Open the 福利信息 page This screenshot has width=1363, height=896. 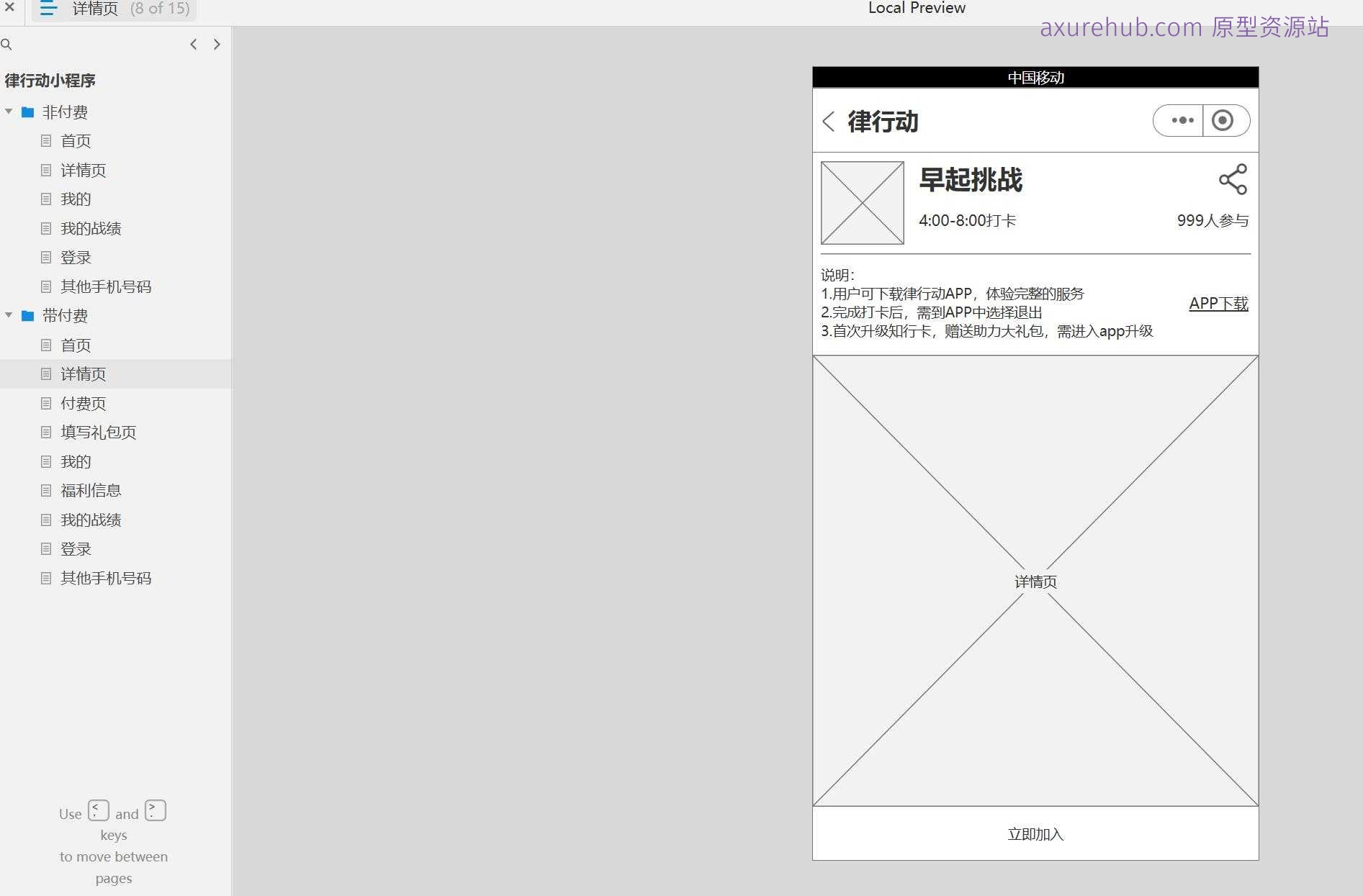pos(91,491)
